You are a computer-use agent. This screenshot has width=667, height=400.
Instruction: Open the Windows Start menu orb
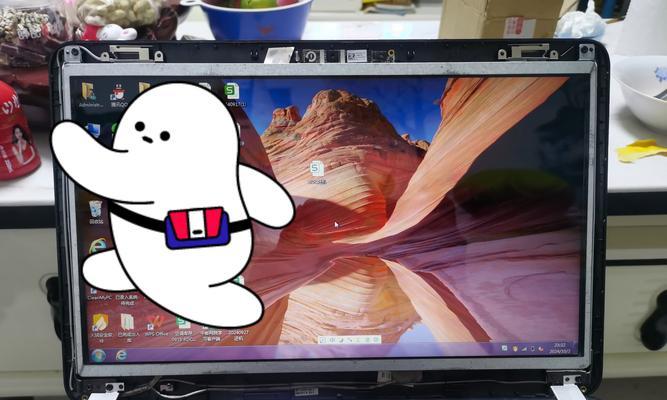98,355
